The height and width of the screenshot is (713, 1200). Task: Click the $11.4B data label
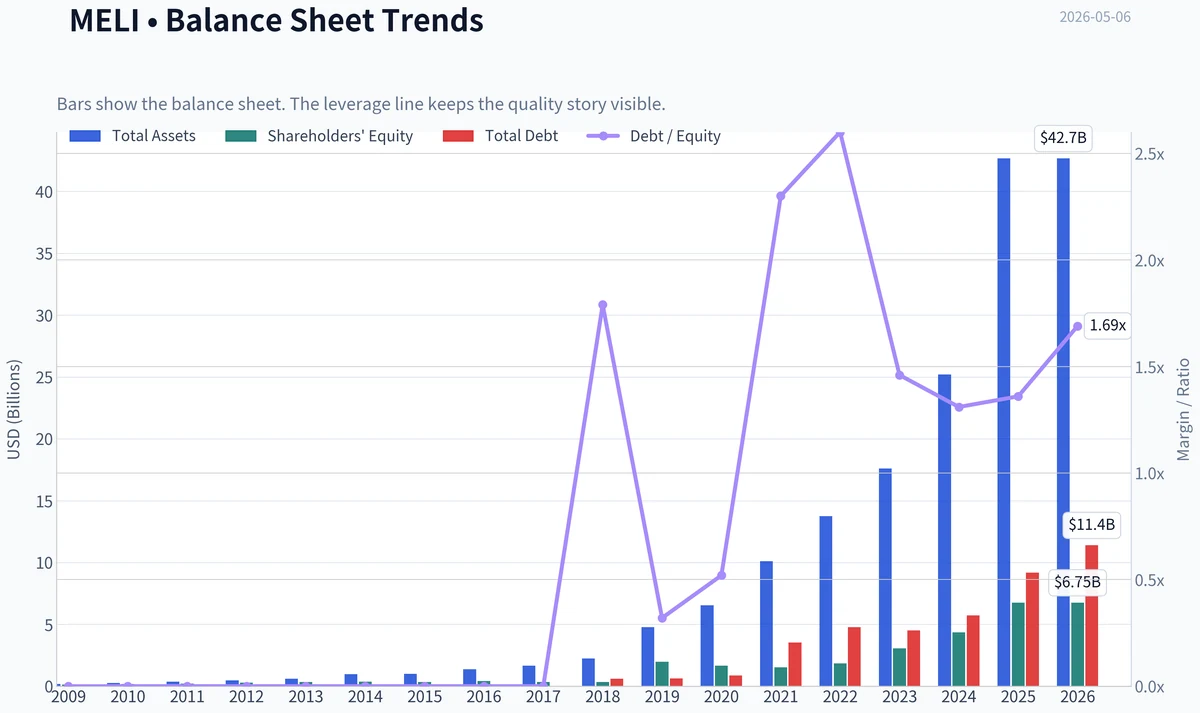tap(1092, 525)
